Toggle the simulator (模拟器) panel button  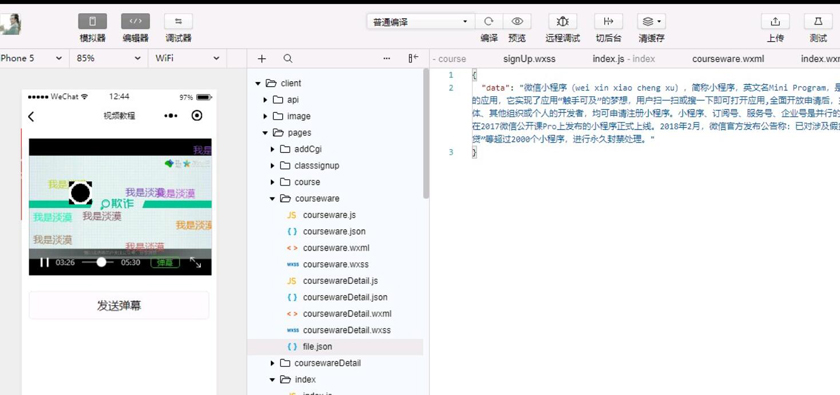coord(93,21)
